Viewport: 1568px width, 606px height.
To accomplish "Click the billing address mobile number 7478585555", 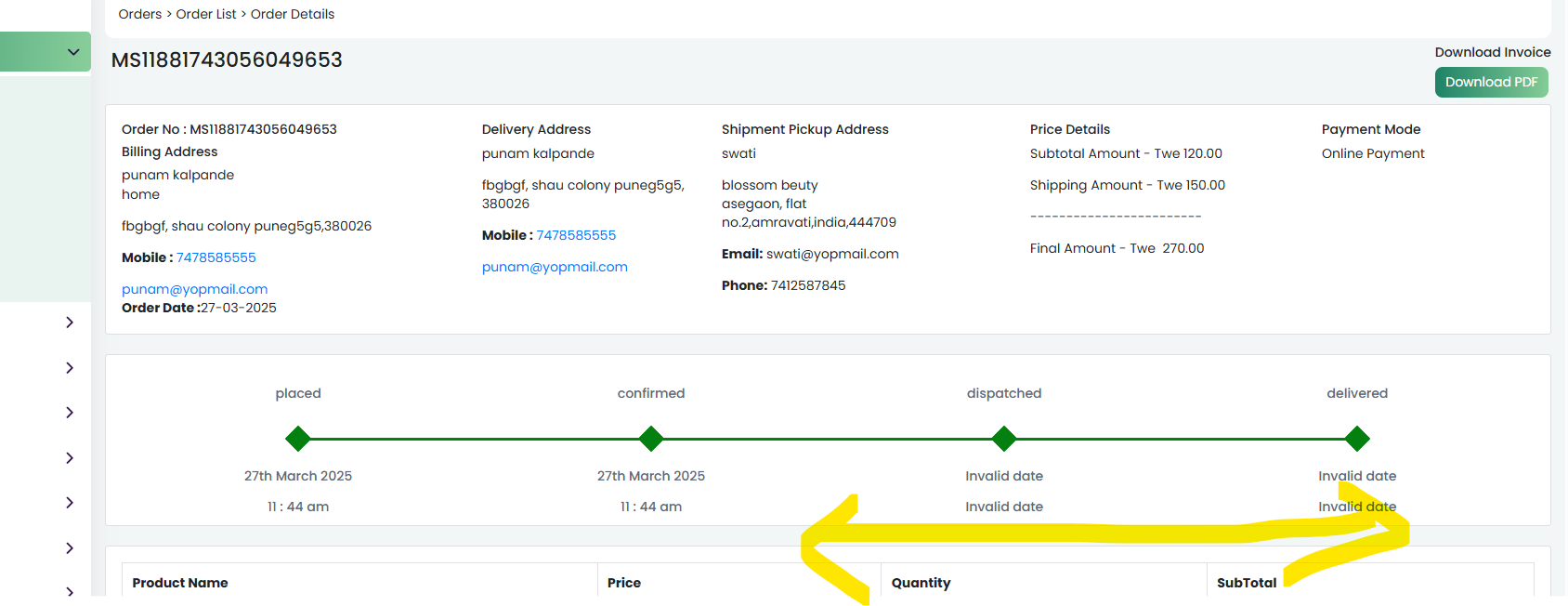I will [x=216, y=257].
